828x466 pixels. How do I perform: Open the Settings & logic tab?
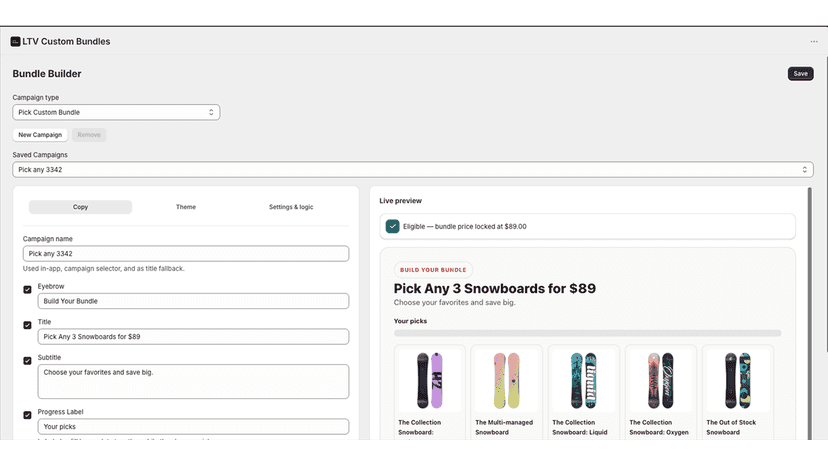[291, 207]
